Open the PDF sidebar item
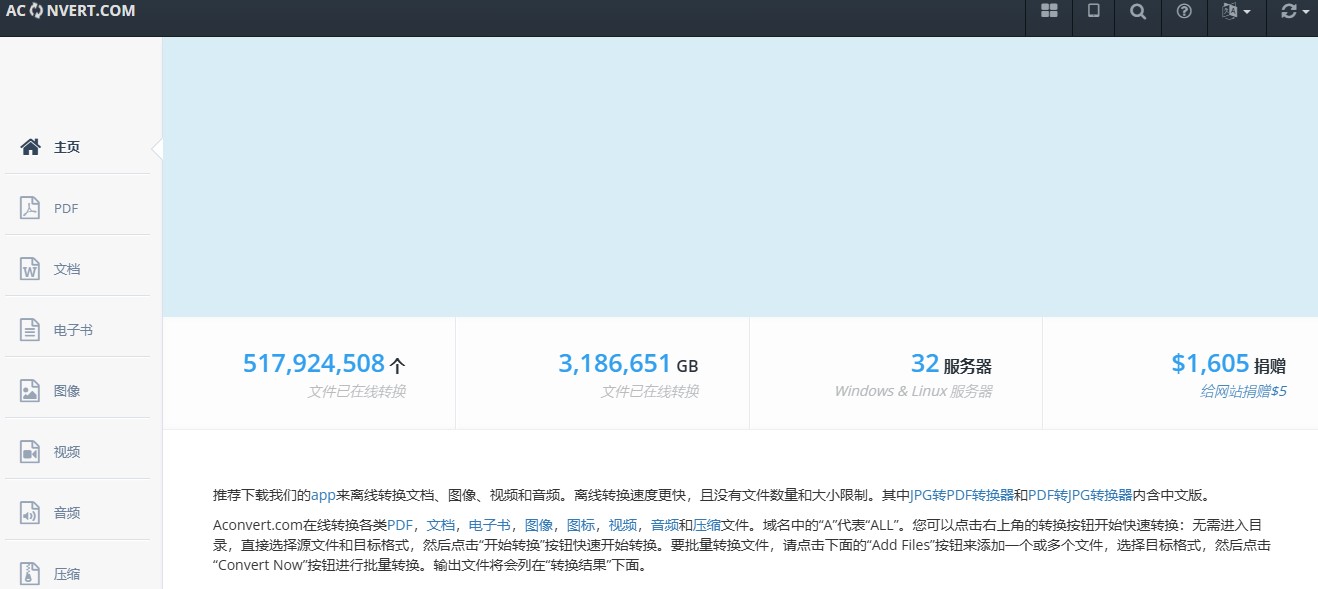The width and height of the screenshot is (1318, 589). click(65, 209)
